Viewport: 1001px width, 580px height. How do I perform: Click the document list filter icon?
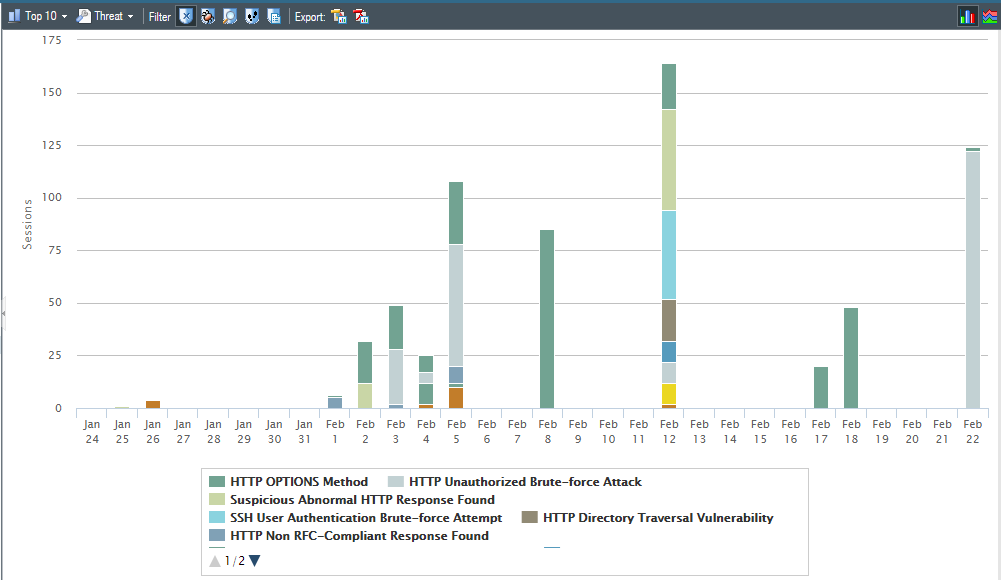(274, 16)
